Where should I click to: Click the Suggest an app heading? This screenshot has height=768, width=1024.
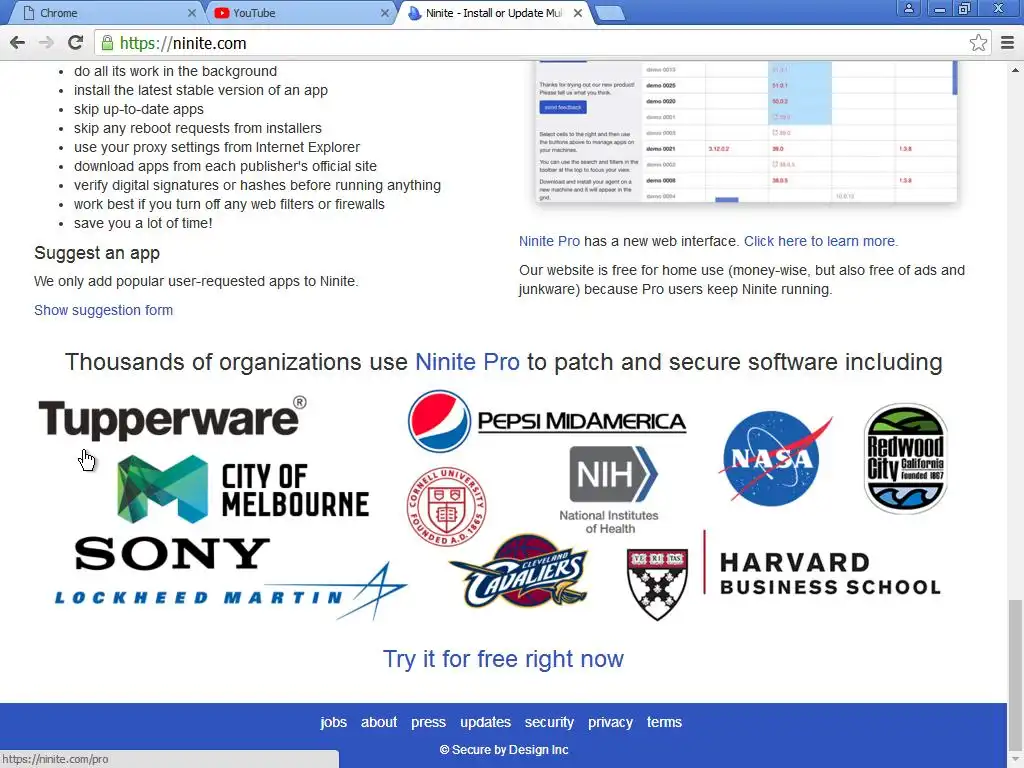tap(97, 253)
